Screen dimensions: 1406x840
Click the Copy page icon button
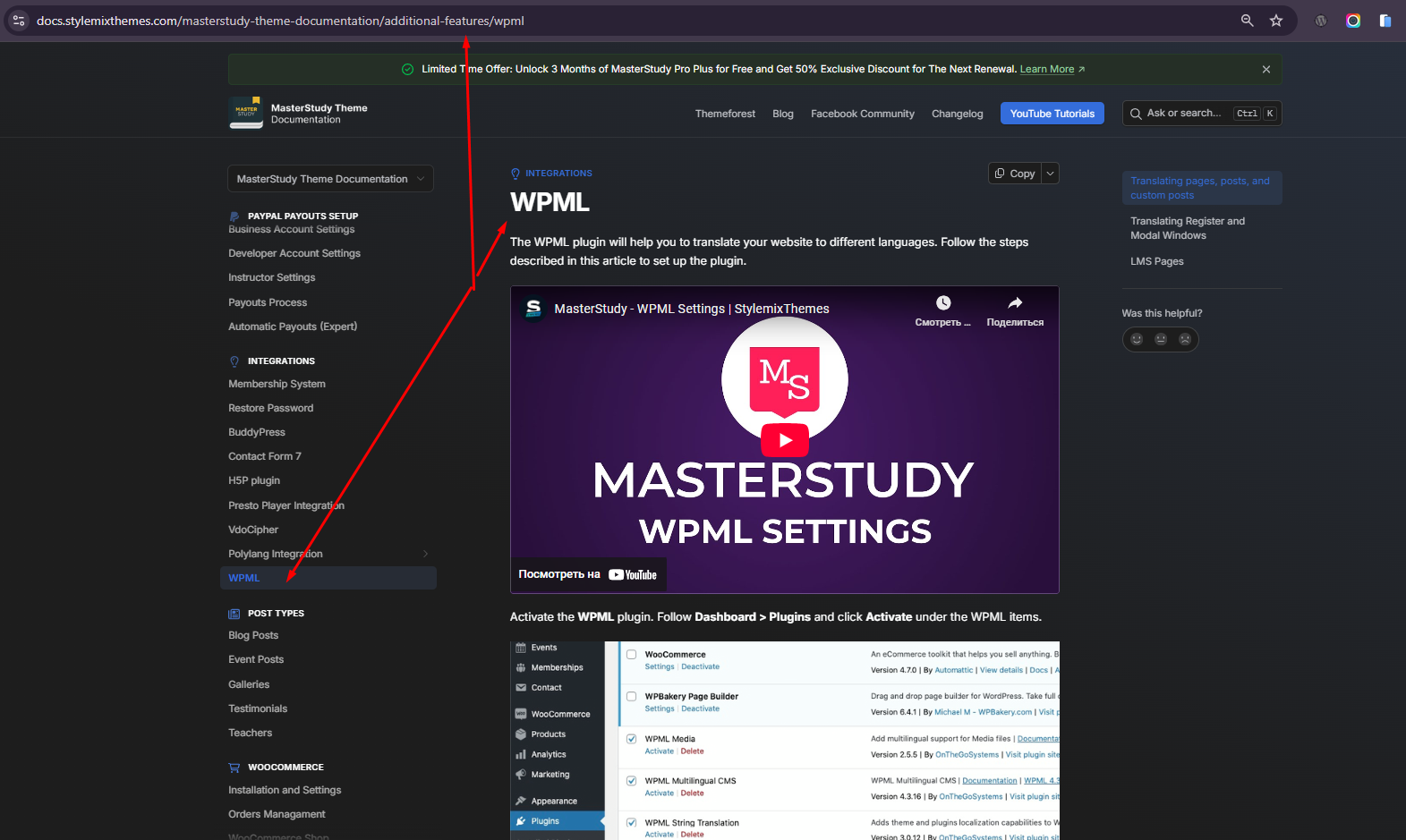[1015, 174]
